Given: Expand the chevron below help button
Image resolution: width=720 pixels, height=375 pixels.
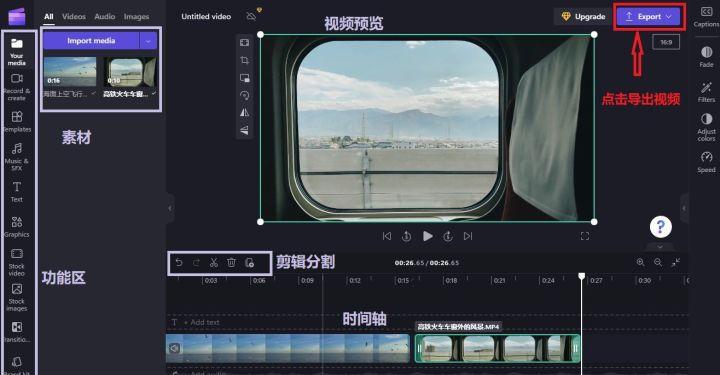Looking at the screenshot, I should pyautogui.click(x=660, y=247).
